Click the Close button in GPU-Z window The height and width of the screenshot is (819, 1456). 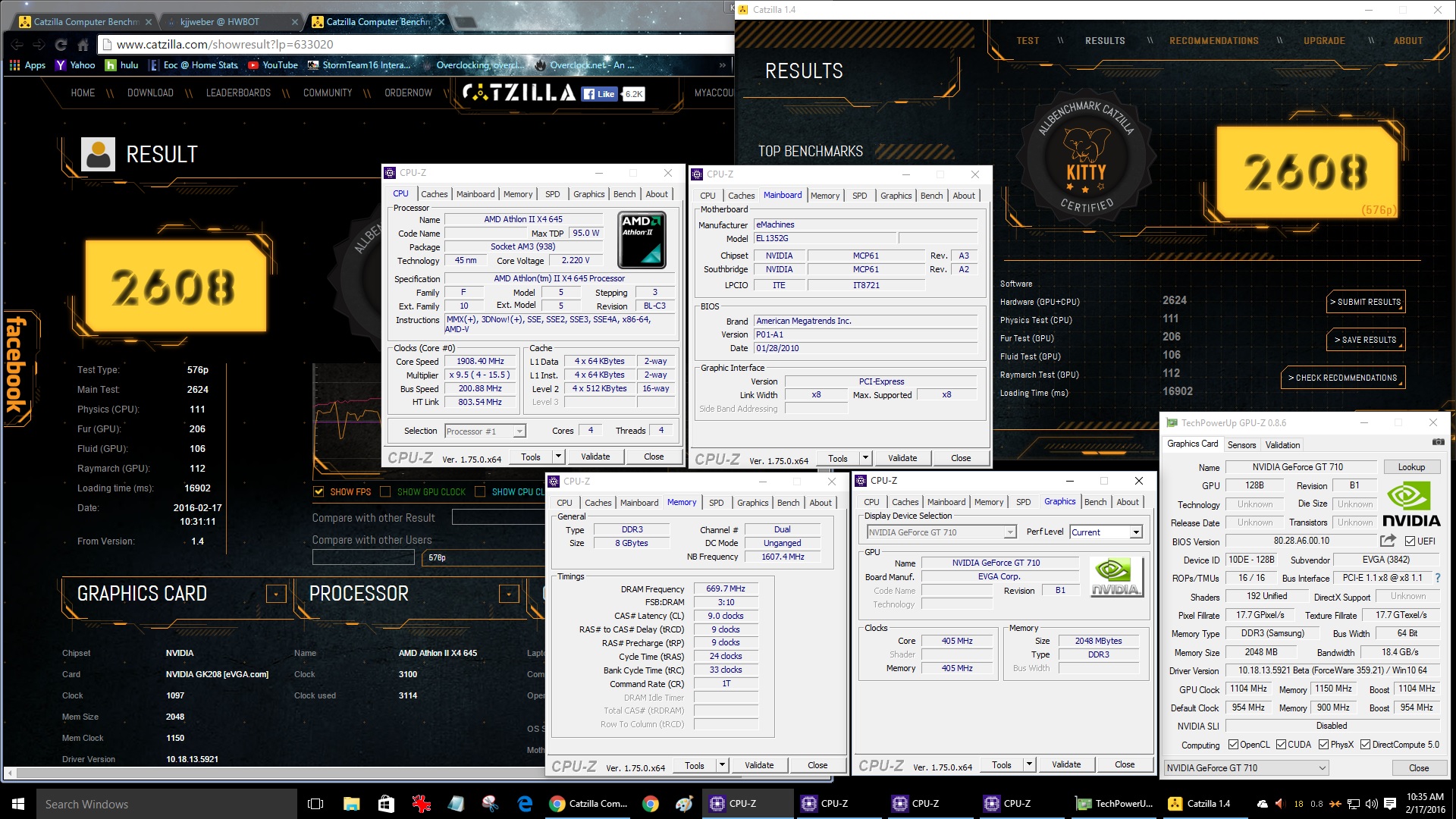tap(1418, 768)
